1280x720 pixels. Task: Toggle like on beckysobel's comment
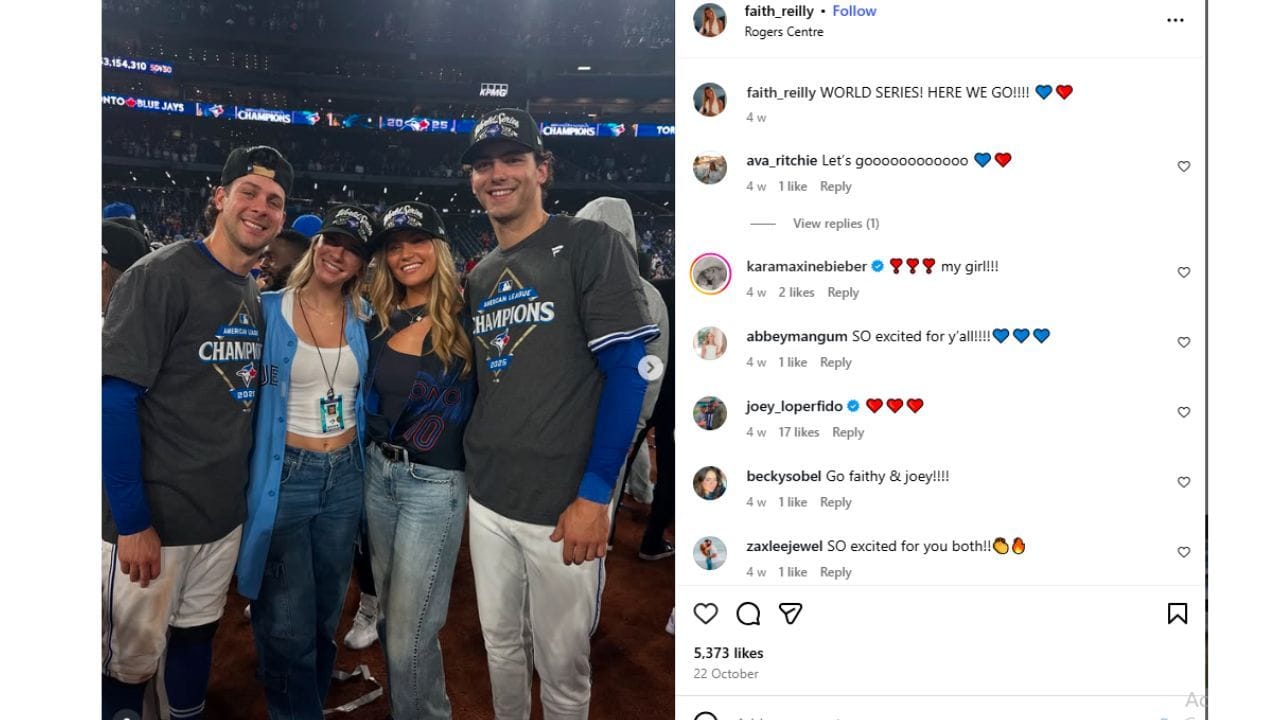click(1183, 481)
